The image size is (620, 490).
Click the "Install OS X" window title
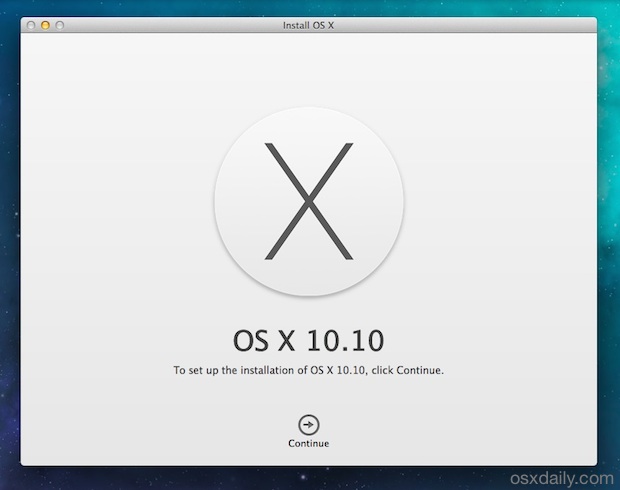pos(308,25)
